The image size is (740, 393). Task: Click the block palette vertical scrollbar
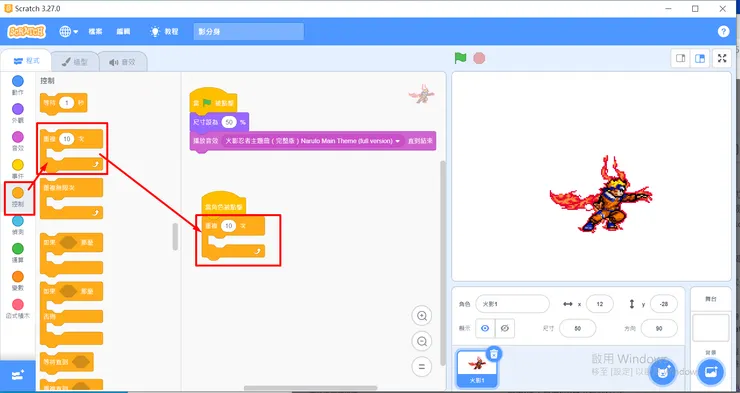(x=176, y=236)
